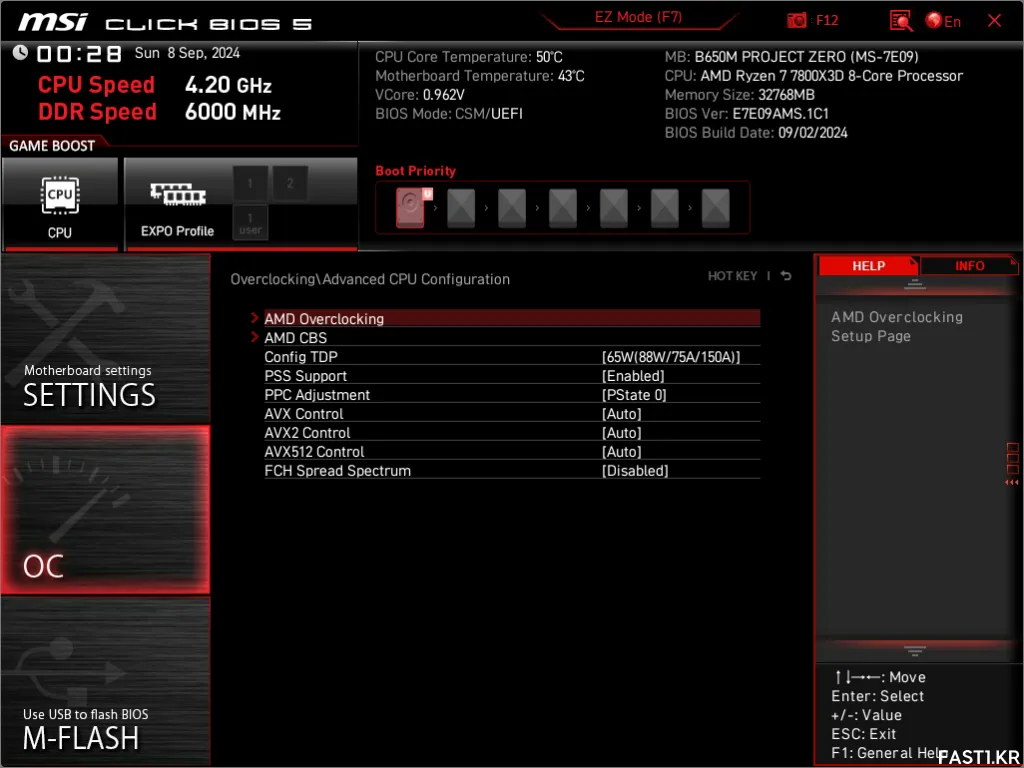1024x768 pixels.
Task: Select the third boot priority slot
Action: coord(512,208)
